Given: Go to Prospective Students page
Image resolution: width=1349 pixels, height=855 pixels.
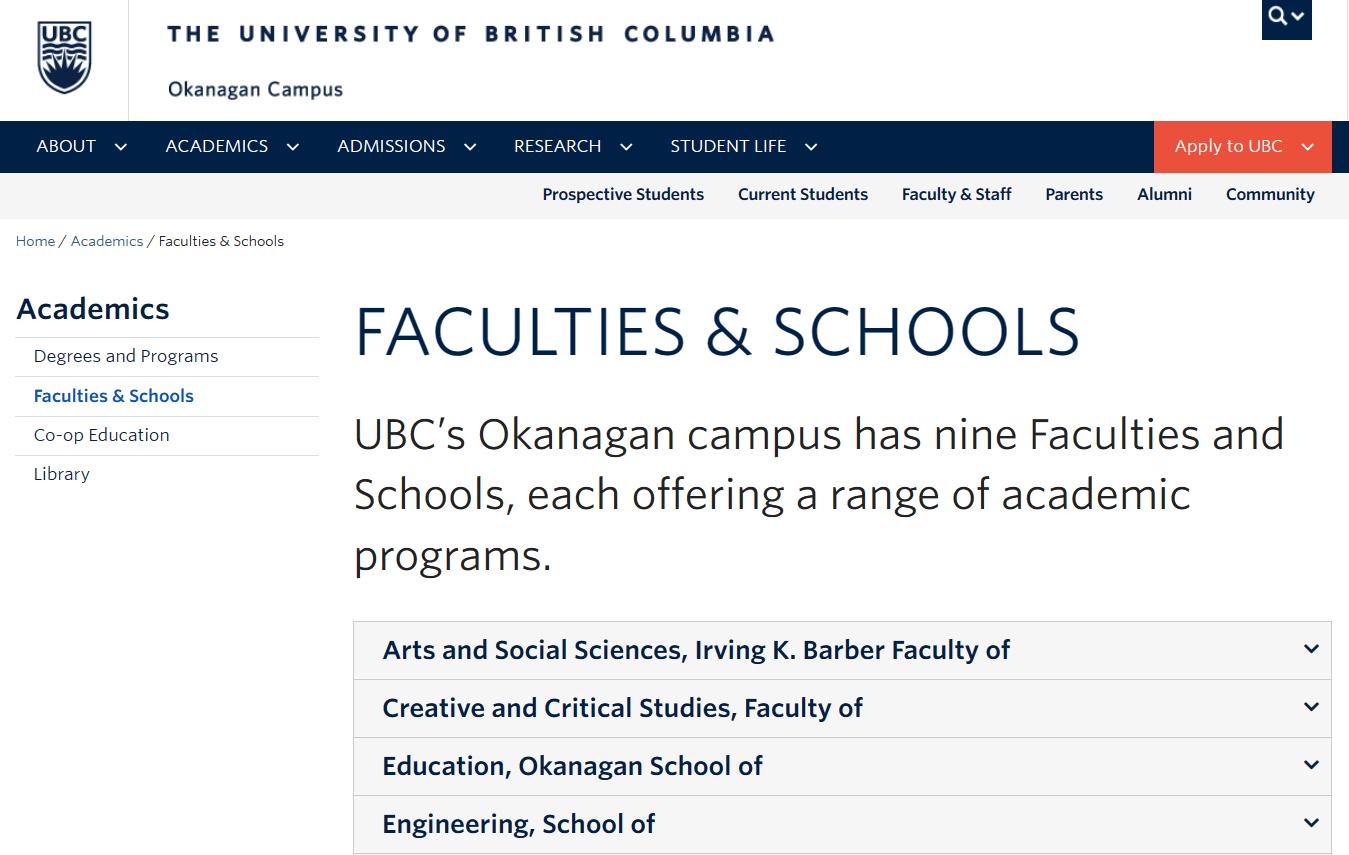Looking at the screenshot, I should (623, 194).
